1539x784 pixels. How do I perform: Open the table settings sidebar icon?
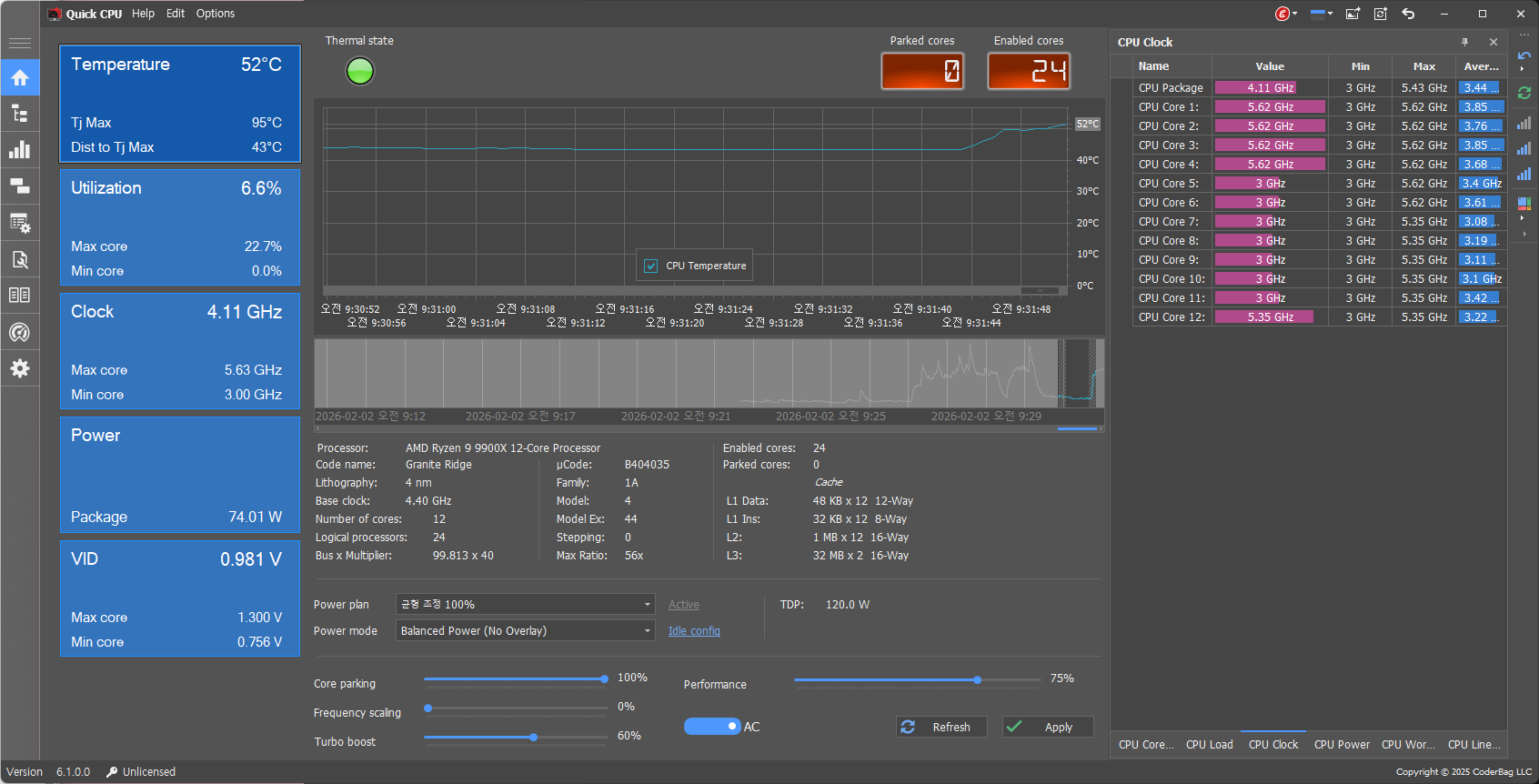(x=20, y=223)
